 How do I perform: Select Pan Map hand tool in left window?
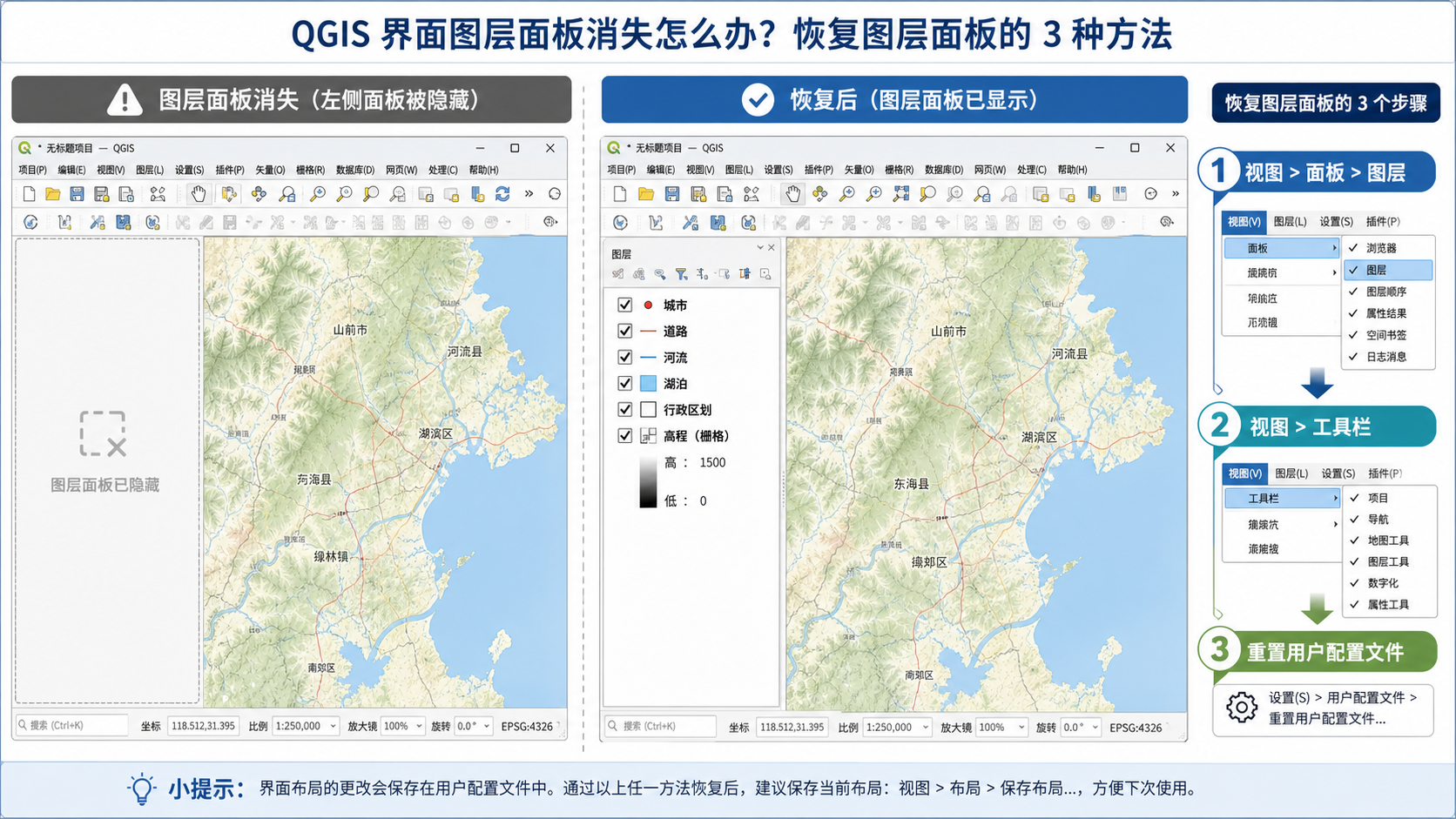[x=199, y=193]
